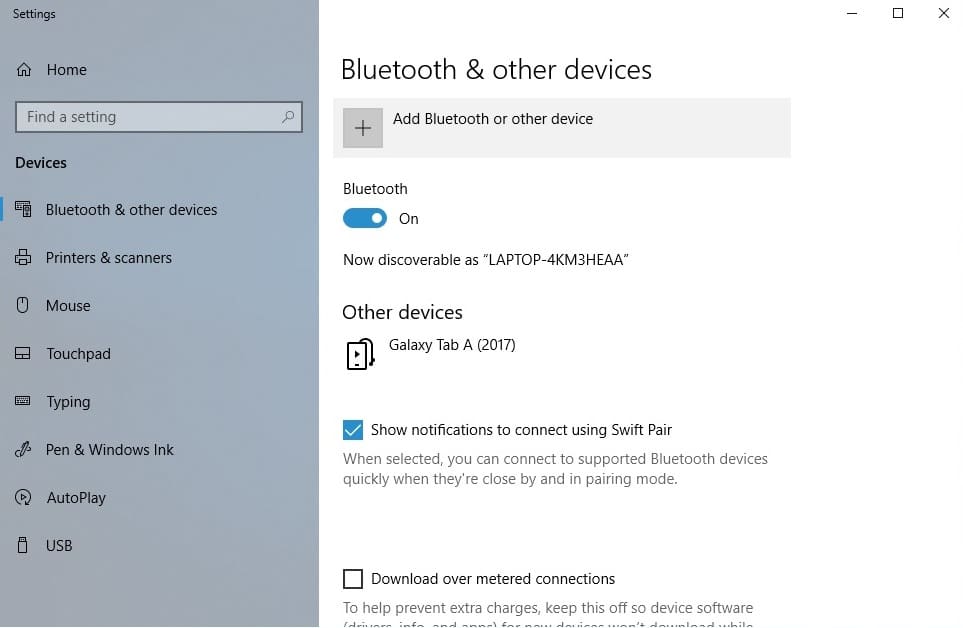Click the USB icon in sidebar
Image resolution: width=963 pixels, height=628 pixels.
point(24,546)
